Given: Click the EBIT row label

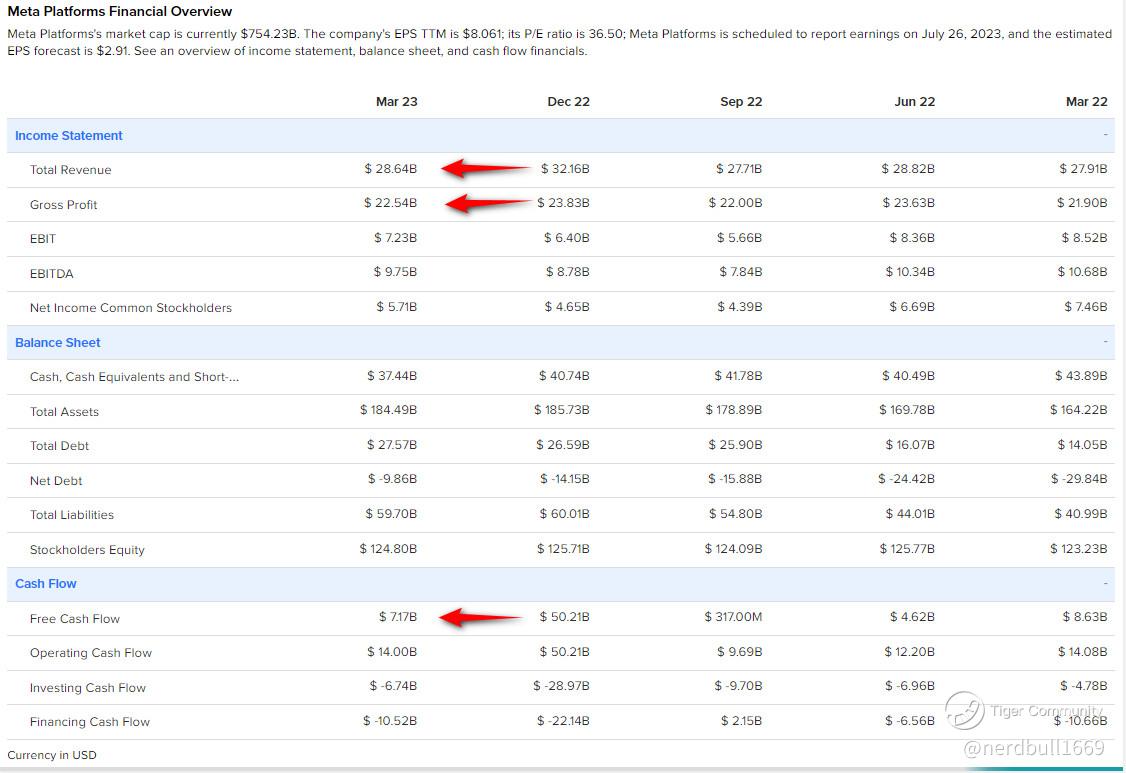Looking at the screenshot, I should 42,239.
